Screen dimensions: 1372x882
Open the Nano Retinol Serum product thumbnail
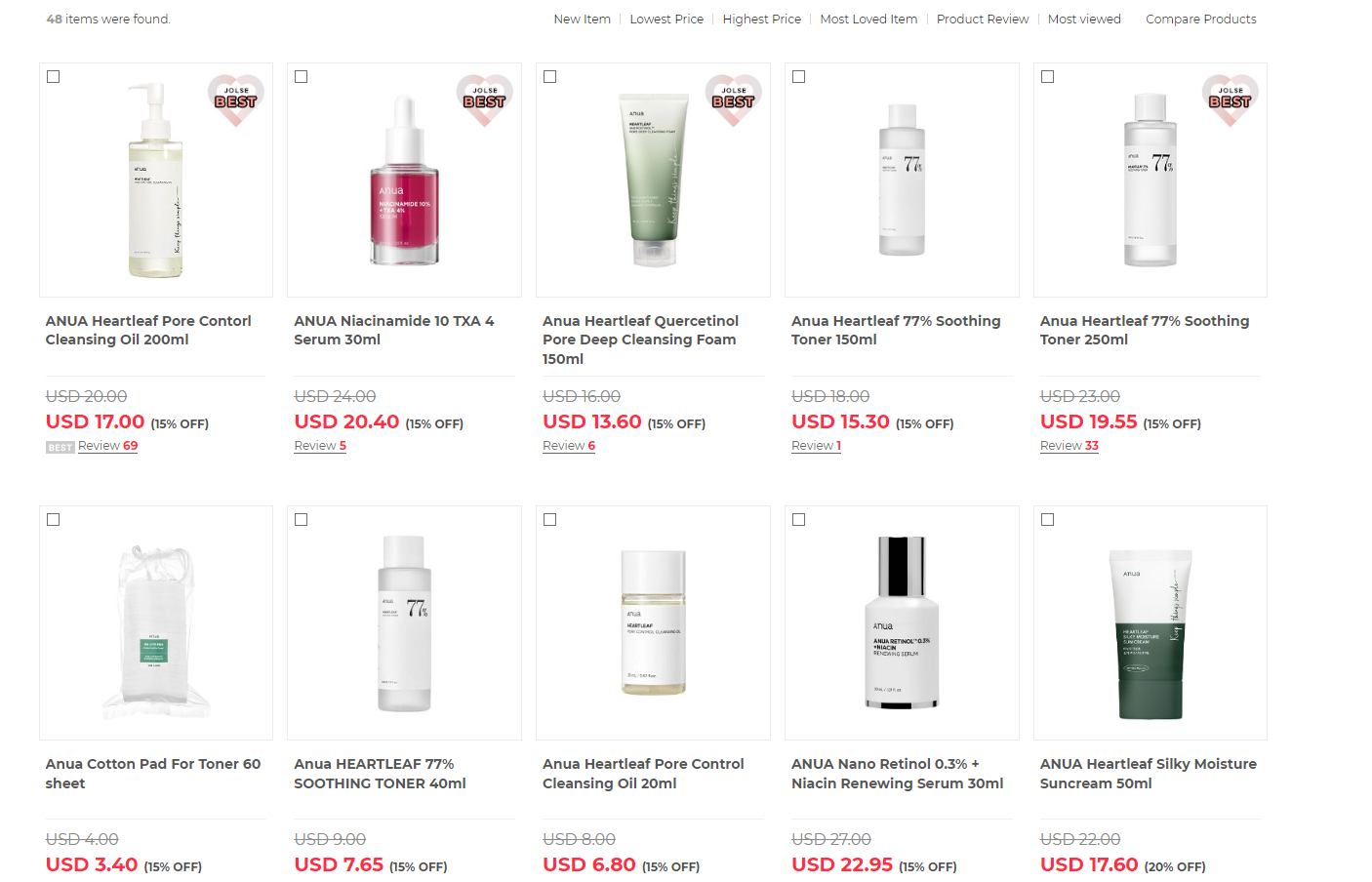(902, 622)
